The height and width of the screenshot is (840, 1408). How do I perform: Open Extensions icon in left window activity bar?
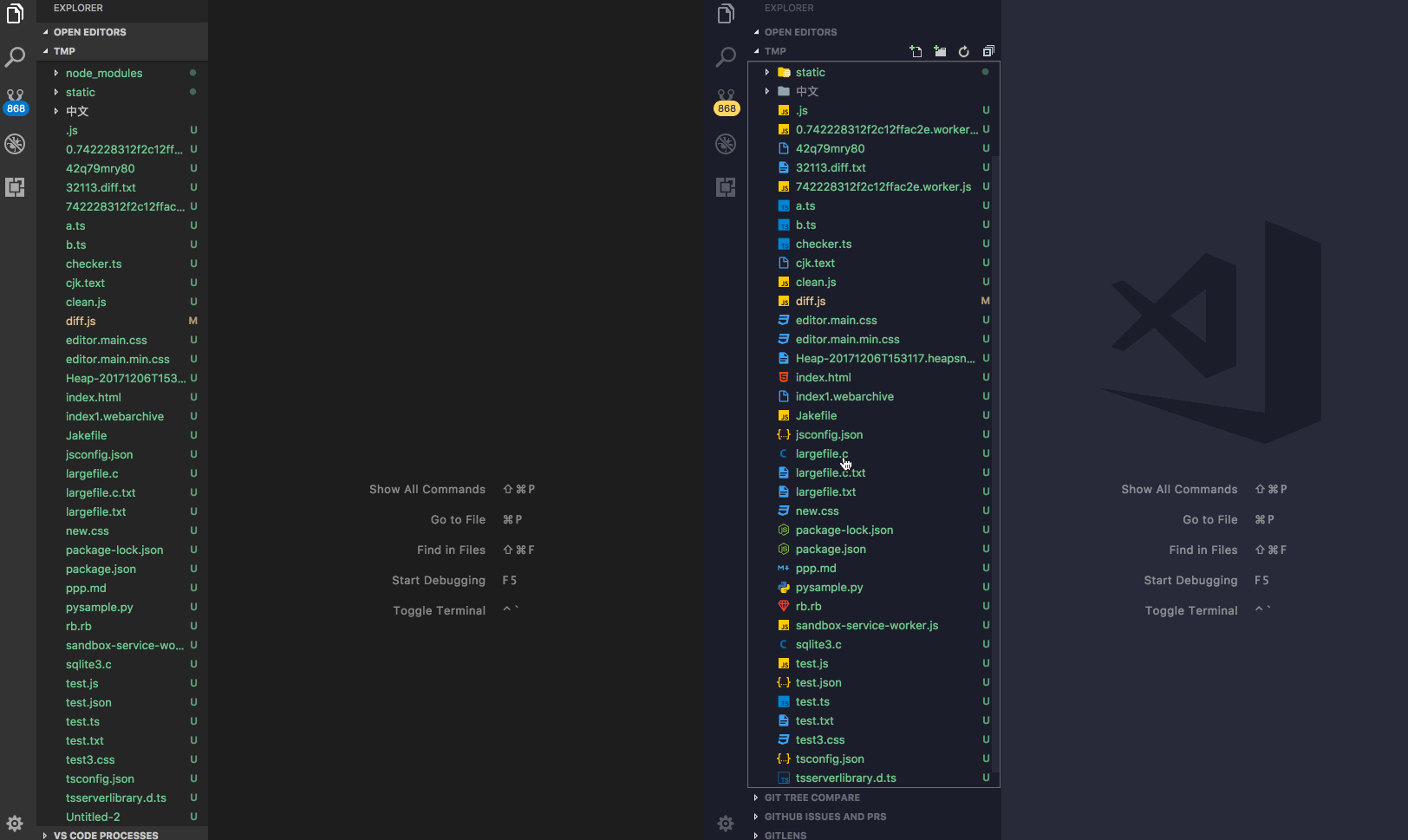(15, 187)
